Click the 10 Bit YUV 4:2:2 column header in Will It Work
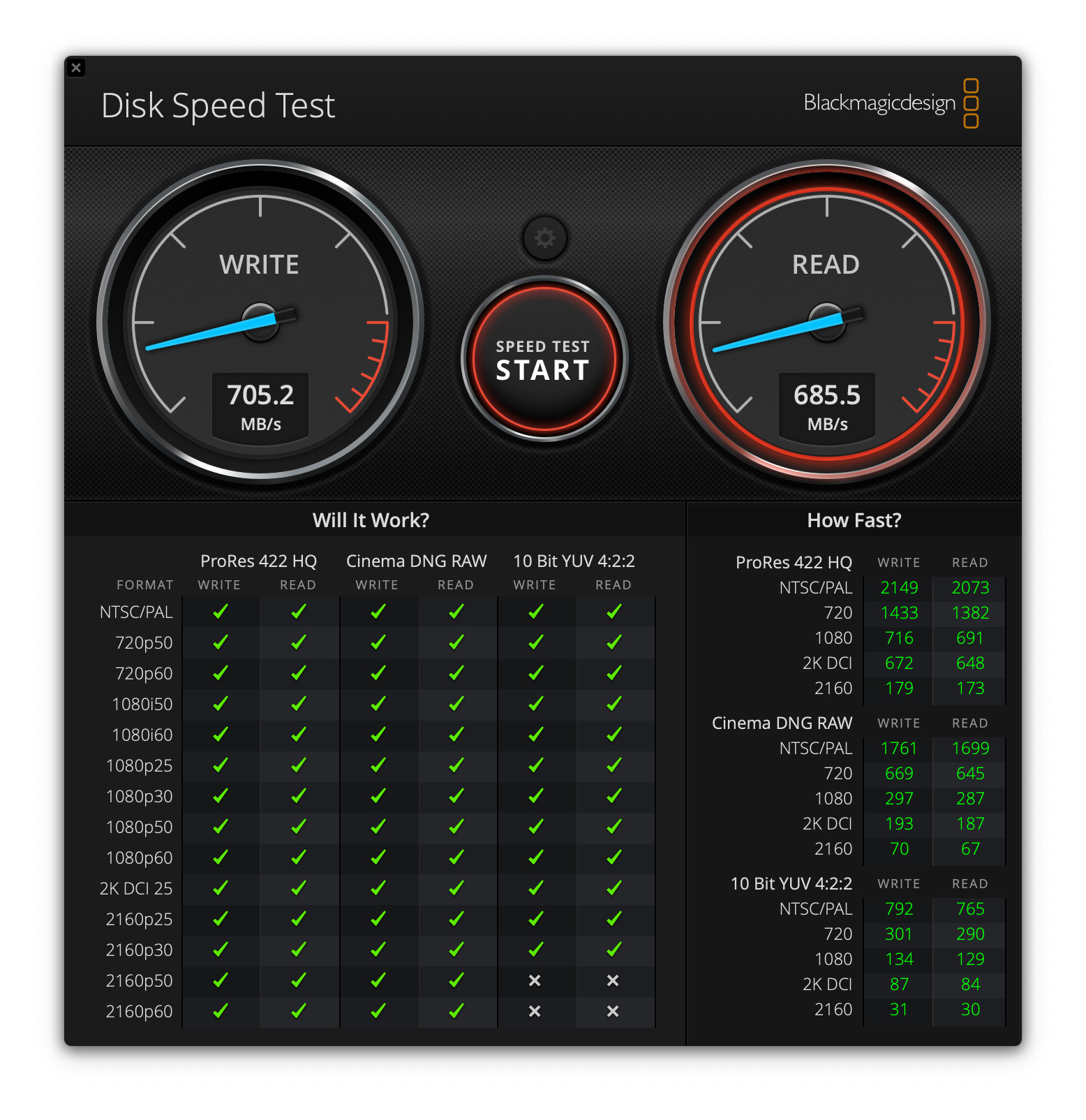Screen dimensions: 1086x1120 (574, 561)
